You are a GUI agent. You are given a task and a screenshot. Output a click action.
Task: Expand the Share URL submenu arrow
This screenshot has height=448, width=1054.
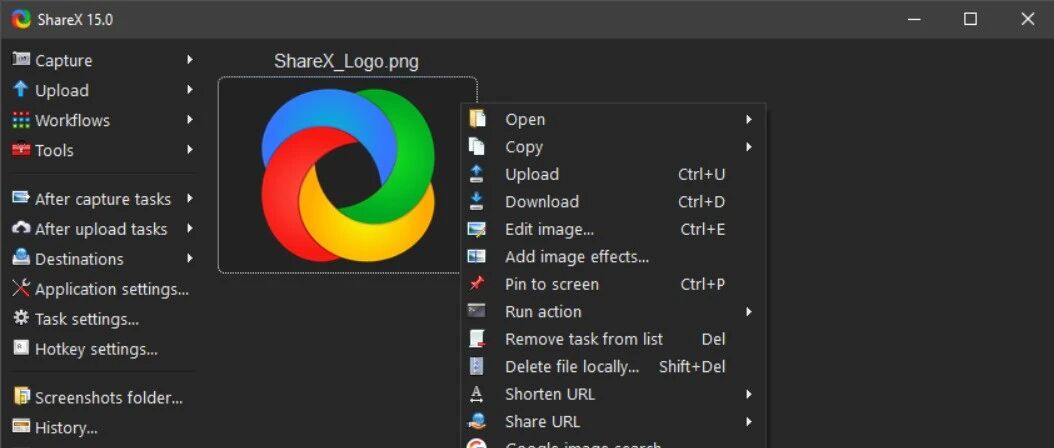(x=748, y=422)
